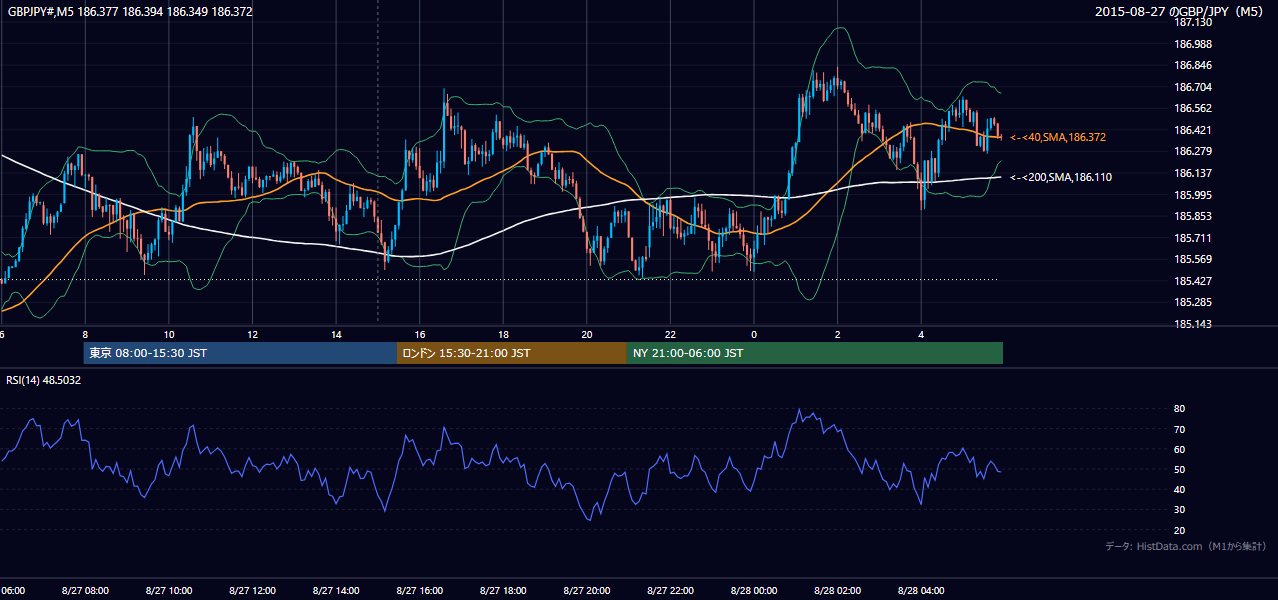Click hour label 16 under the price chart
Screen dimensions: 1278x600
[x=421, y=334]
